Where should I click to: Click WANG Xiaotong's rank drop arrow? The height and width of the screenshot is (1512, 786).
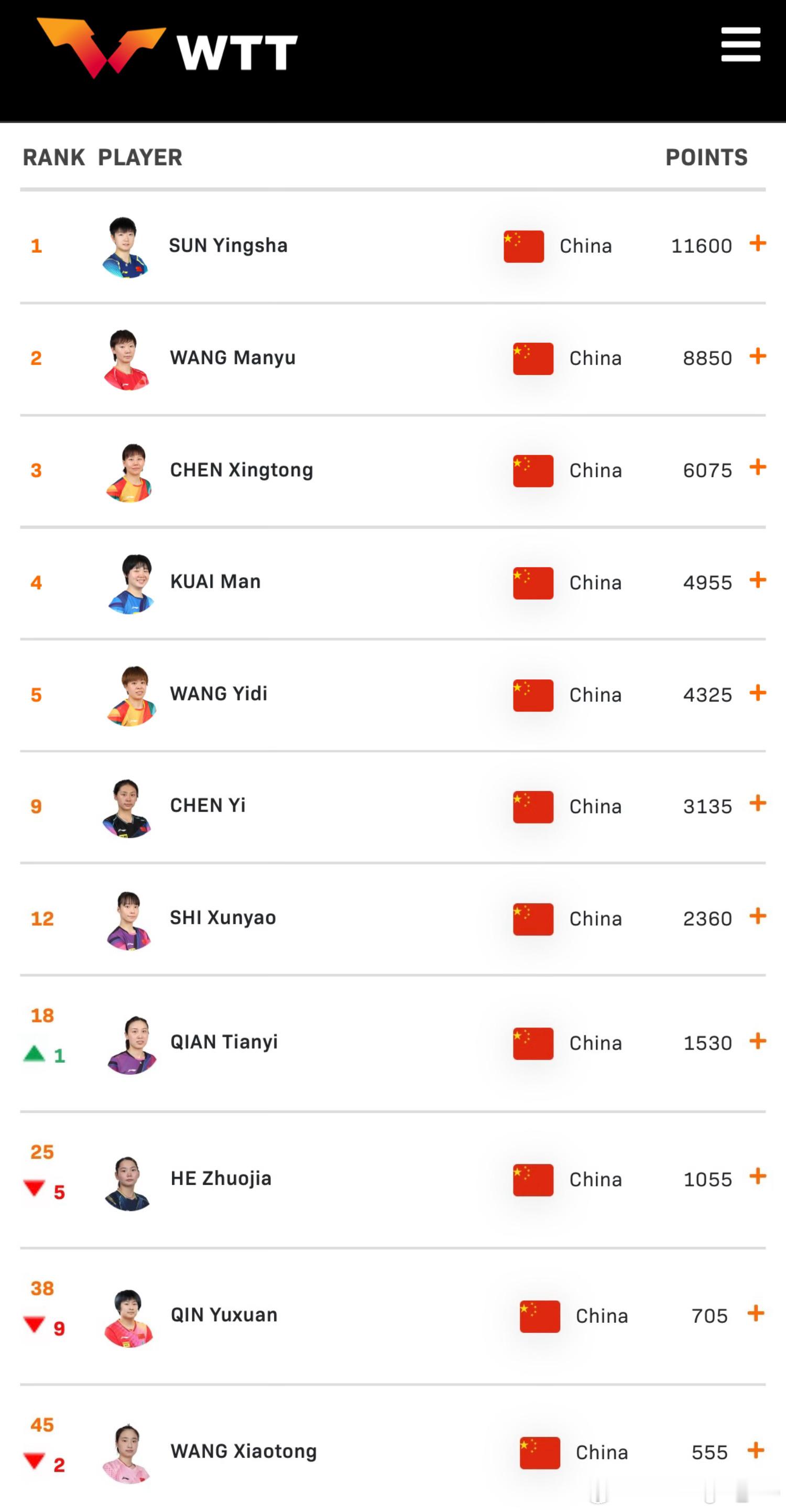[34, 1461]
